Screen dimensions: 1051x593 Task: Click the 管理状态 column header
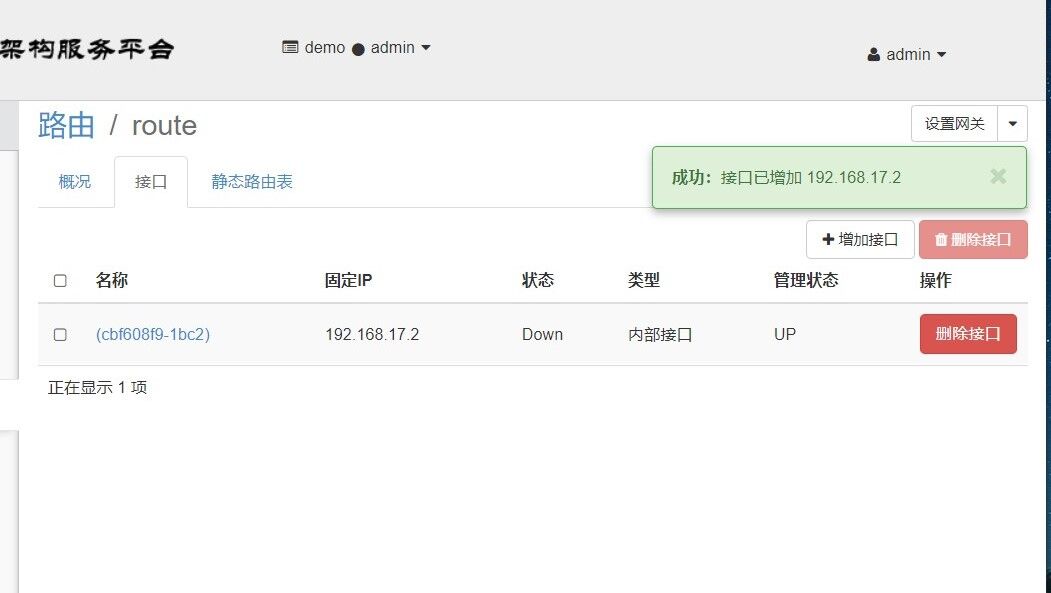806,280
